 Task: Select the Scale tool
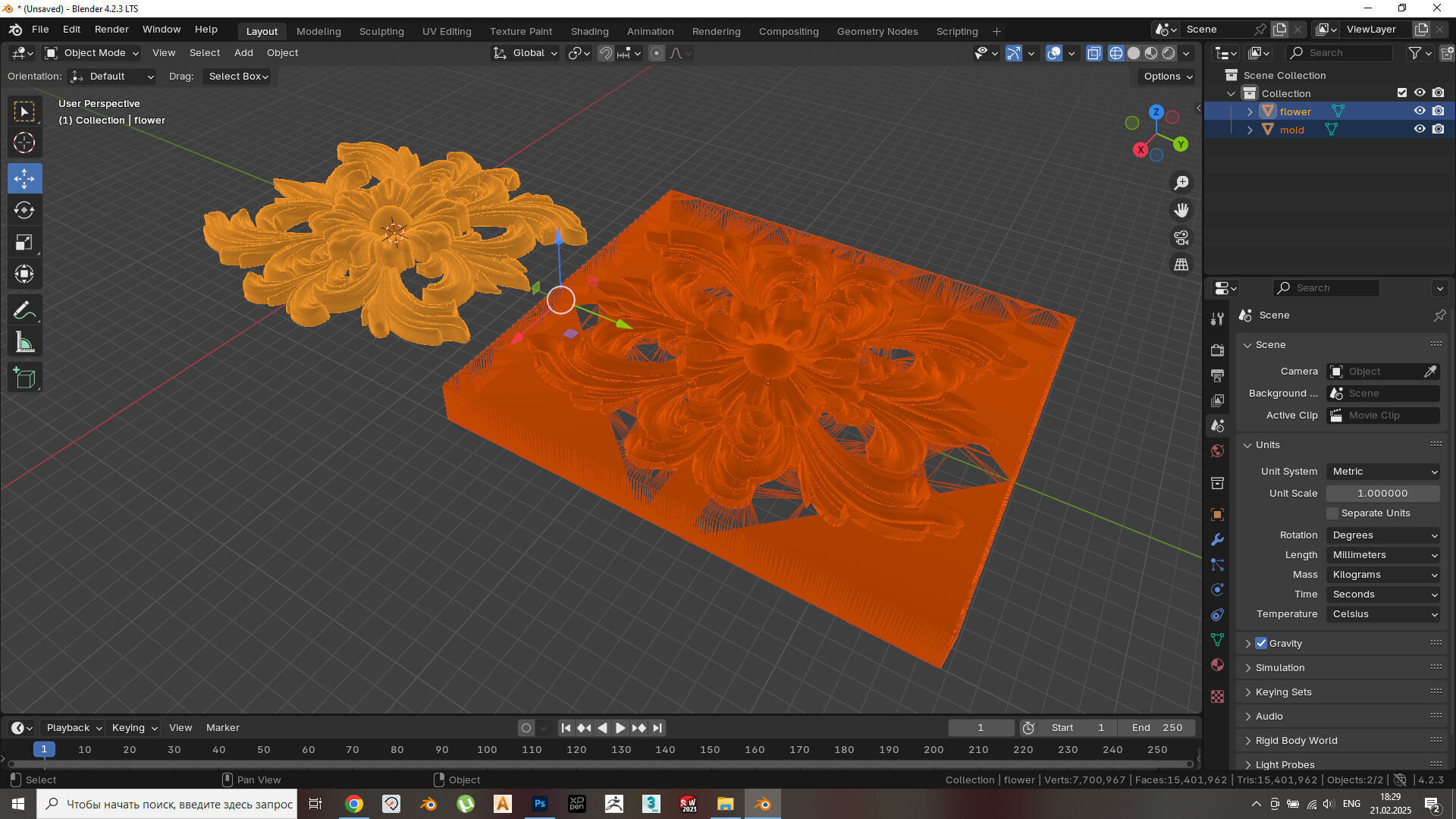pos(24,243)
